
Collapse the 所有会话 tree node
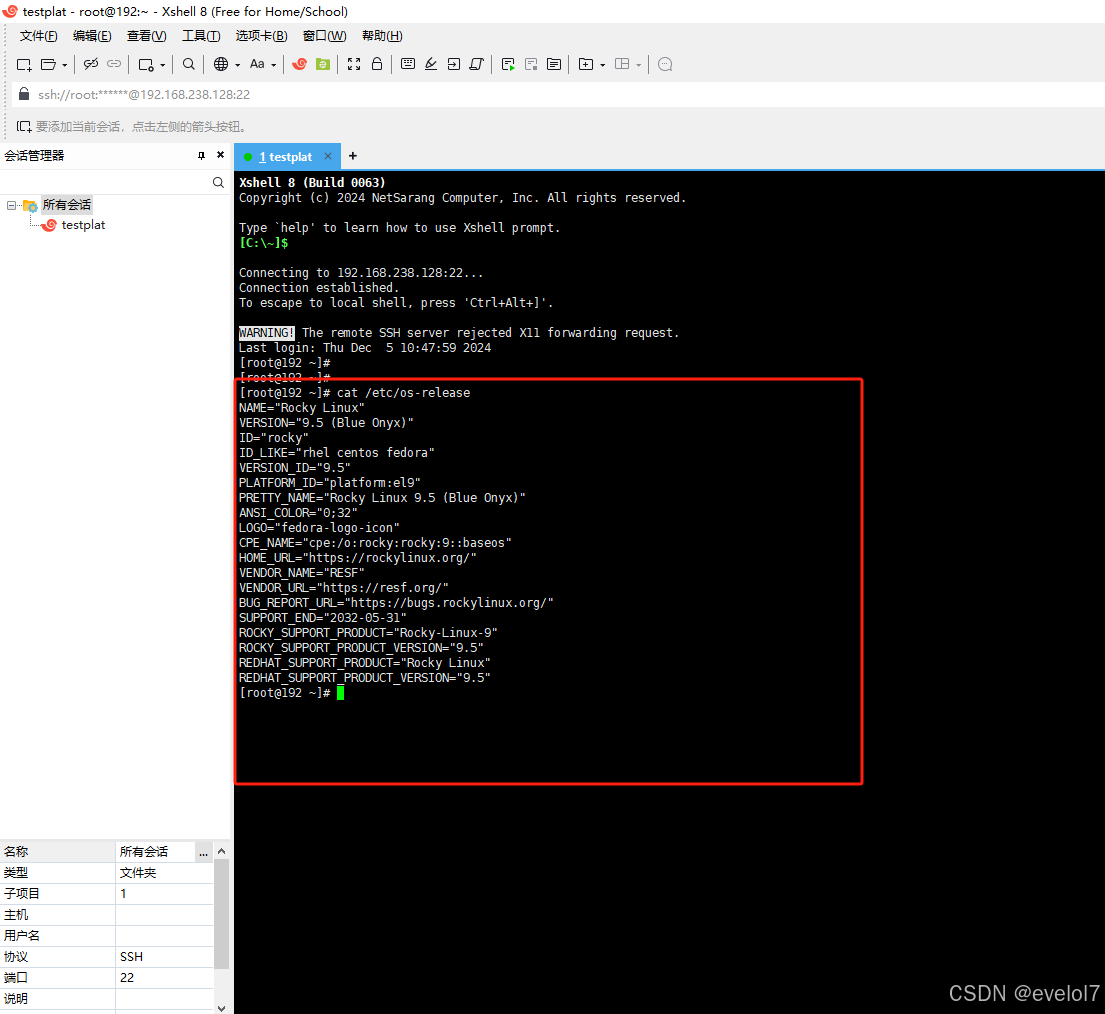pos(11,205)
